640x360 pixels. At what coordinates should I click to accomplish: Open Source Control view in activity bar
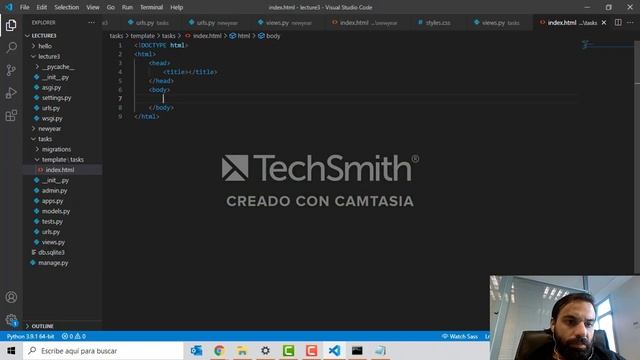11,70
